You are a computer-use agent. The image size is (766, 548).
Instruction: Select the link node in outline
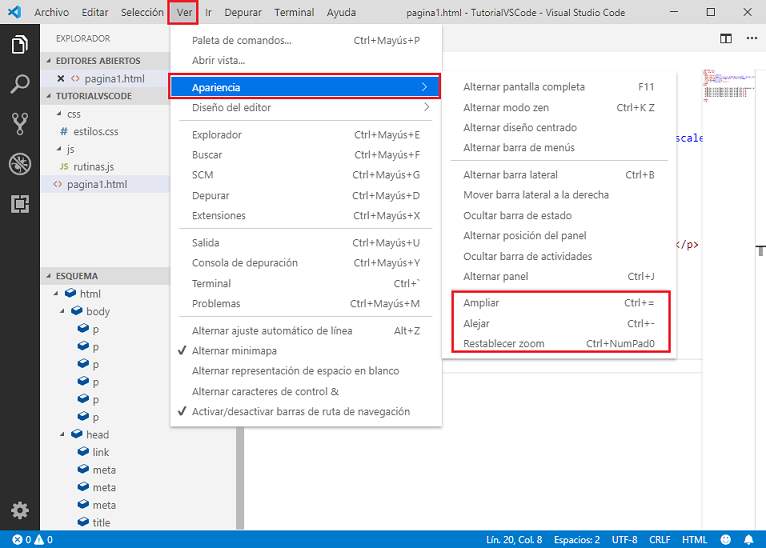[x=100, y=452]
